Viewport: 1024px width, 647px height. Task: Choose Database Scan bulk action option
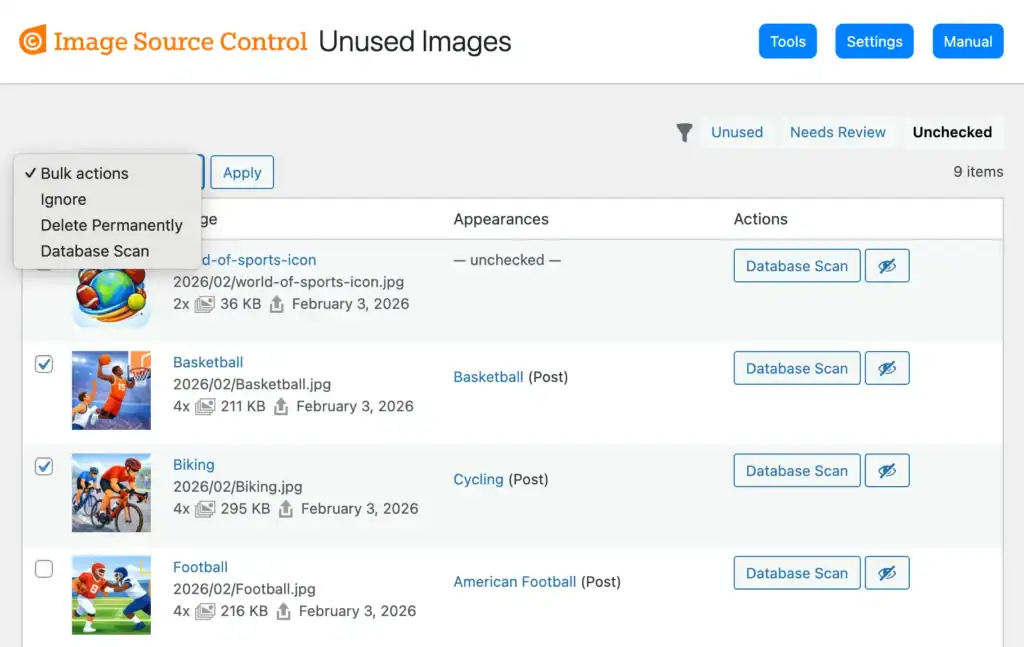tap(94, 251)
